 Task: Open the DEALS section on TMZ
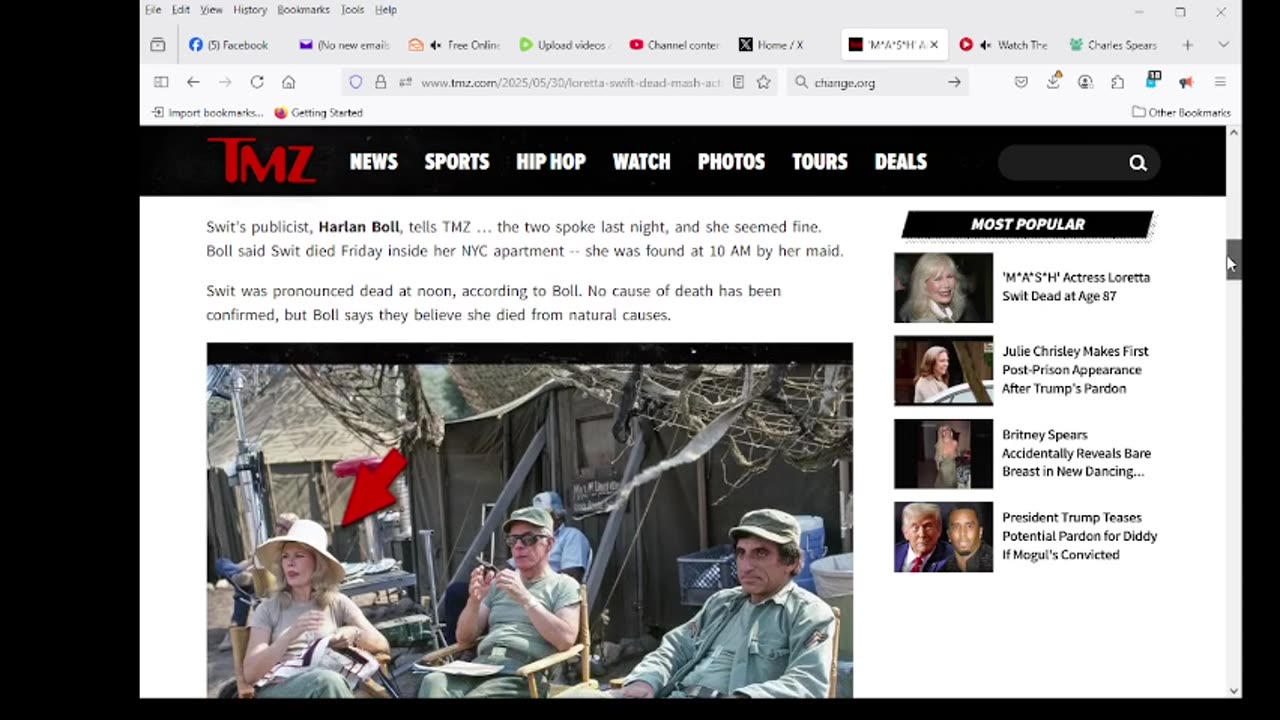901,161
